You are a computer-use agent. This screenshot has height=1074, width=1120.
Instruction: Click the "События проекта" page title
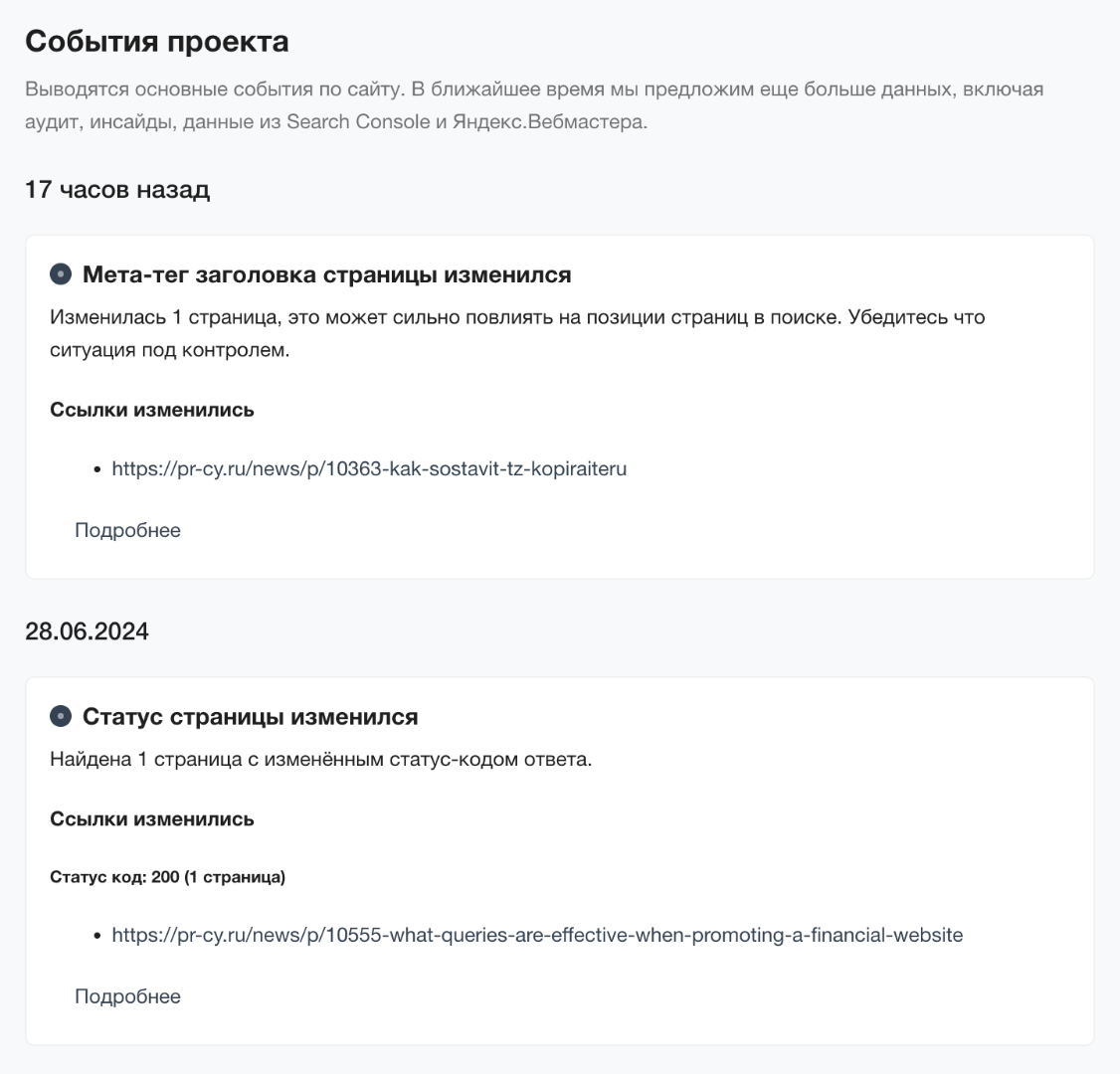[x=157, y=42]
